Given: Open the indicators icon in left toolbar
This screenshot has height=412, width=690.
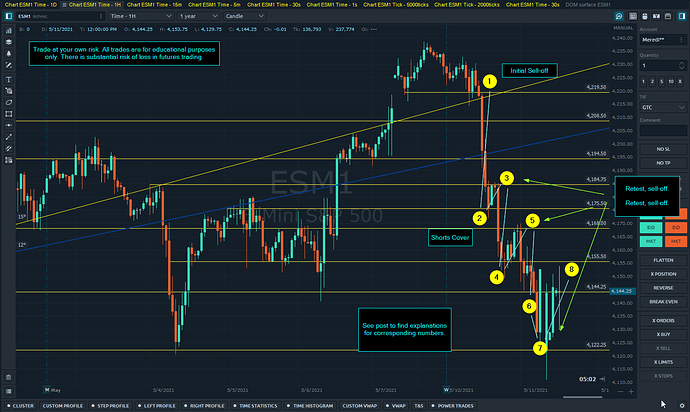Looking at the screenshot, I should [x=8, y=30].
